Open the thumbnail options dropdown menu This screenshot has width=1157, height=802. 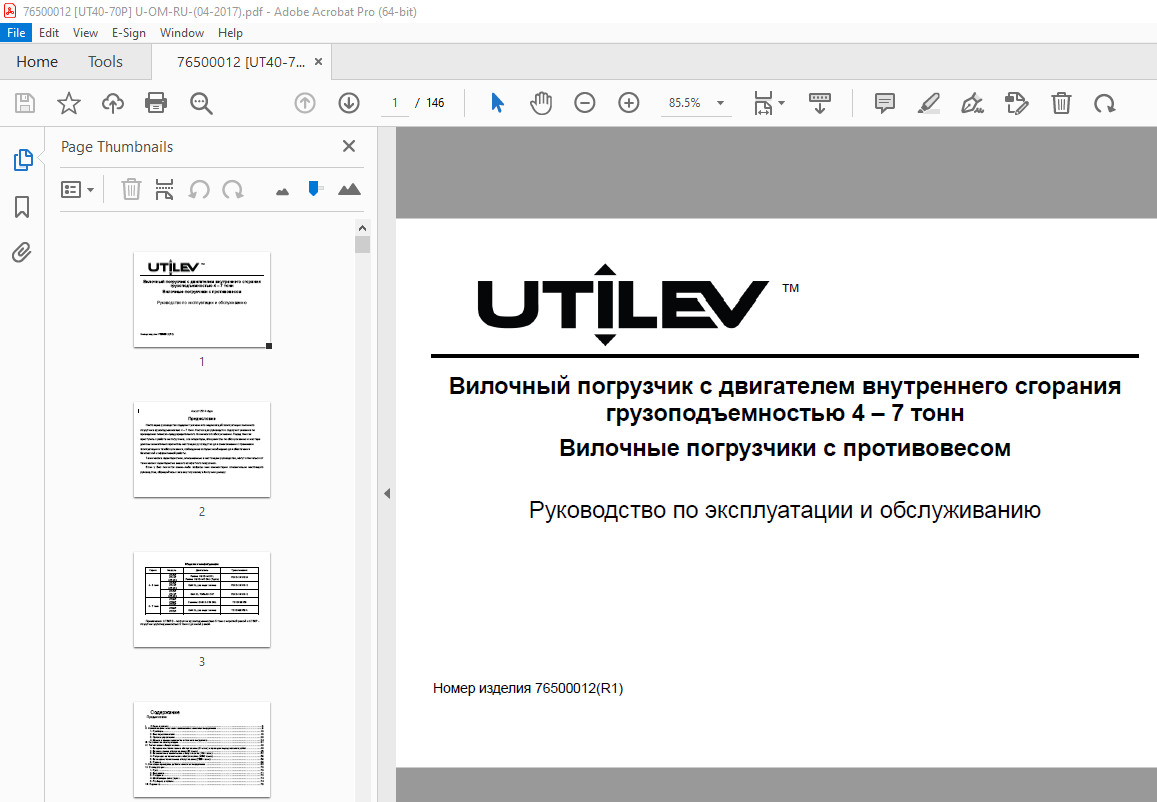(77, 190)
